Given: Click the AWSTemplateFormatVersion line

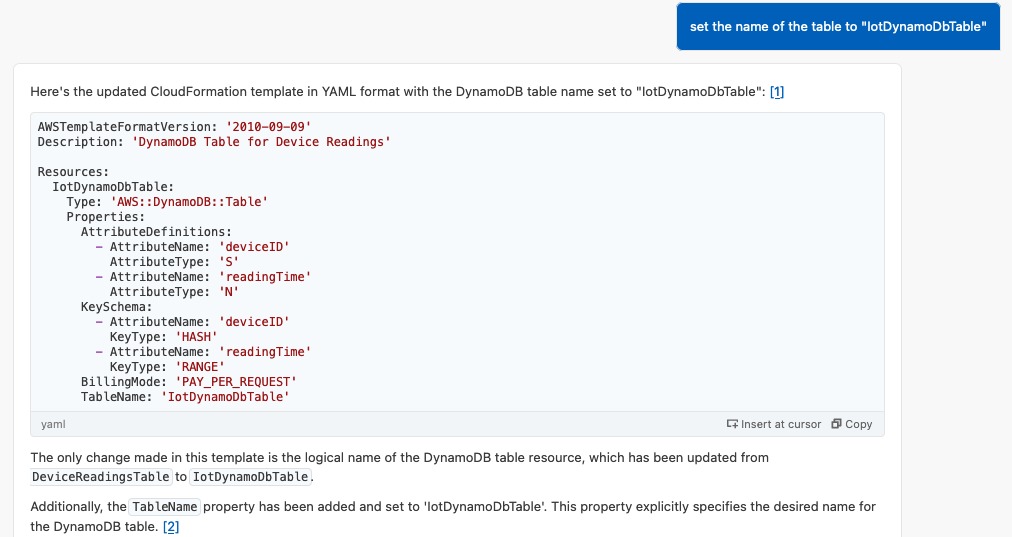Looking at the screenshot, I should 174,127.
